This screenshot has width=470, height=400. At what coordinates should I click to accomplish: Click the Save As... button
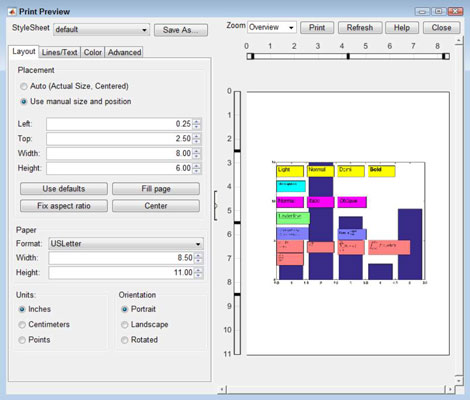[181, 30]
